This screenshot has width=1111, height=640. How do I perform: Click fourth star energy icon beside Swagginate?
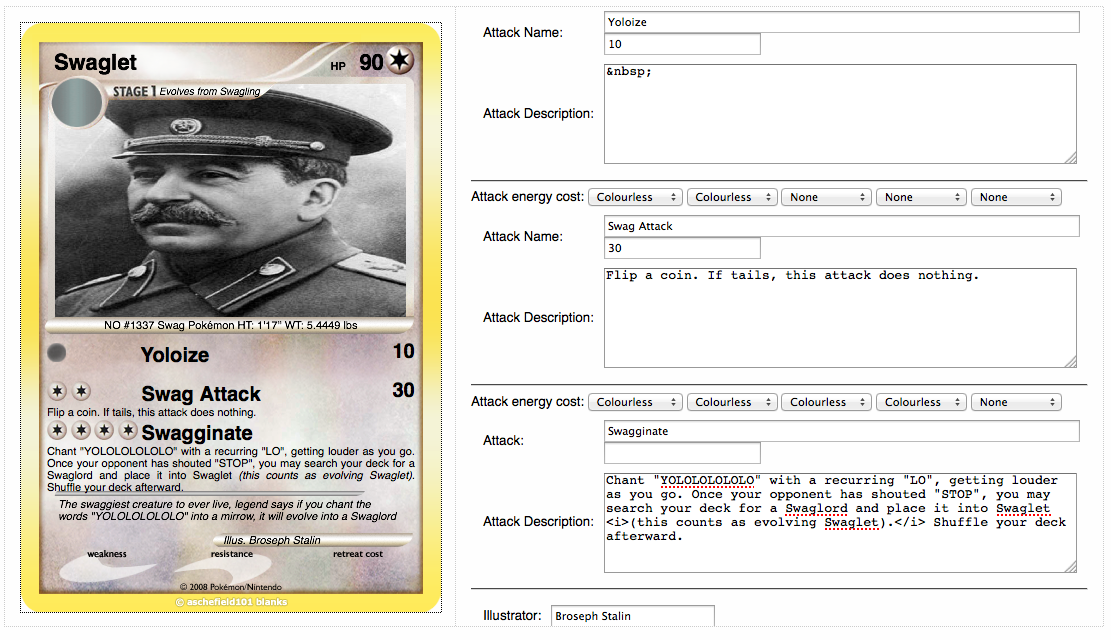pos(128,430)
